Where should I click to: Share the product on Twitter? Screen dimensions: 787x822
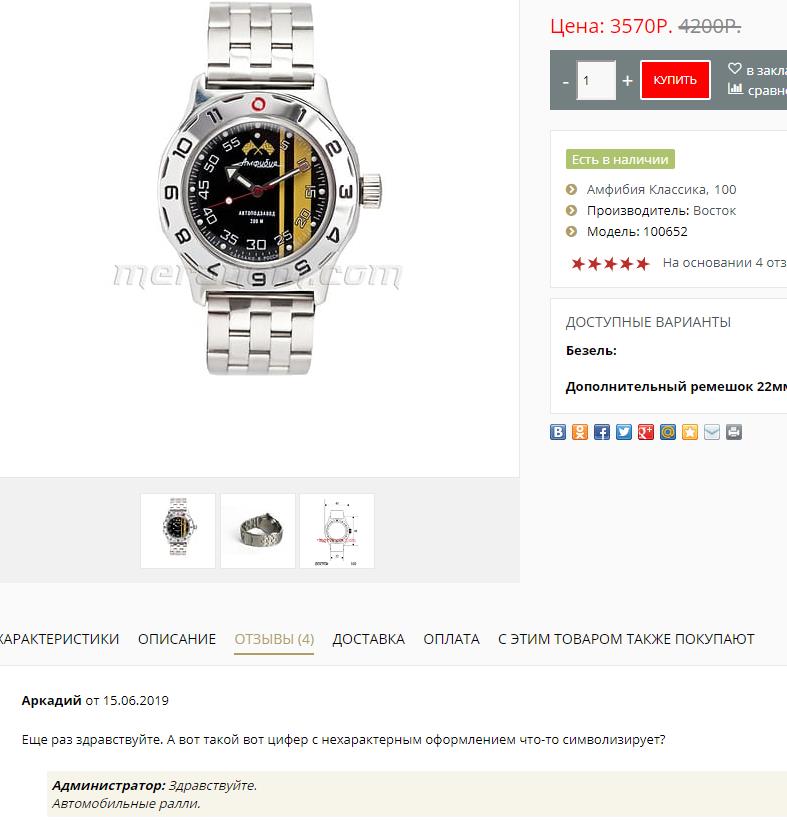(624, 432)
